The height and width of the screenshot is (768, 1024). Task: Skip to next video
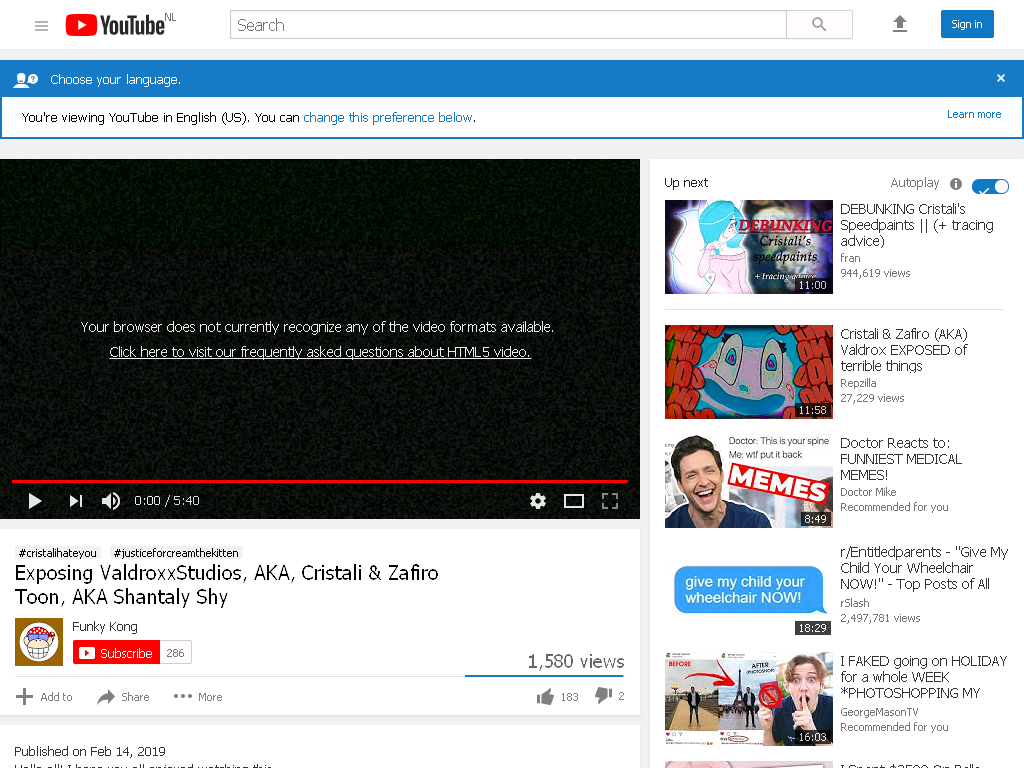point(76,501)
